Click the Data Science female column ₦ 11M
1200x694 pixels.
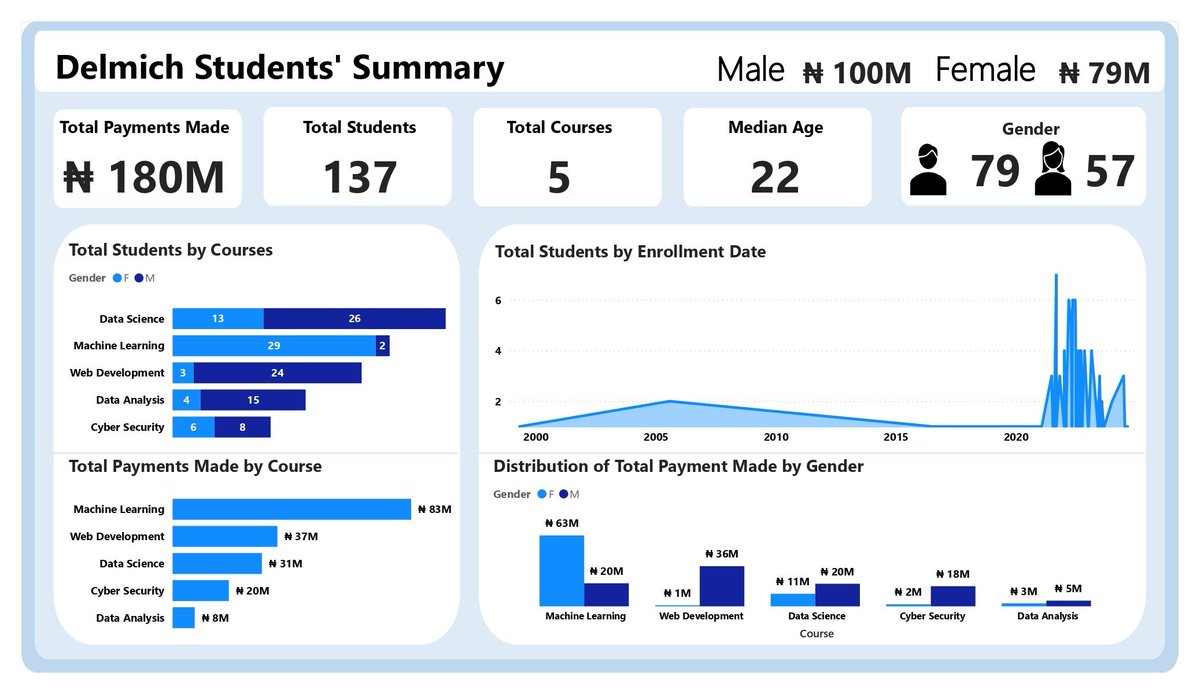tap(793, 600)
